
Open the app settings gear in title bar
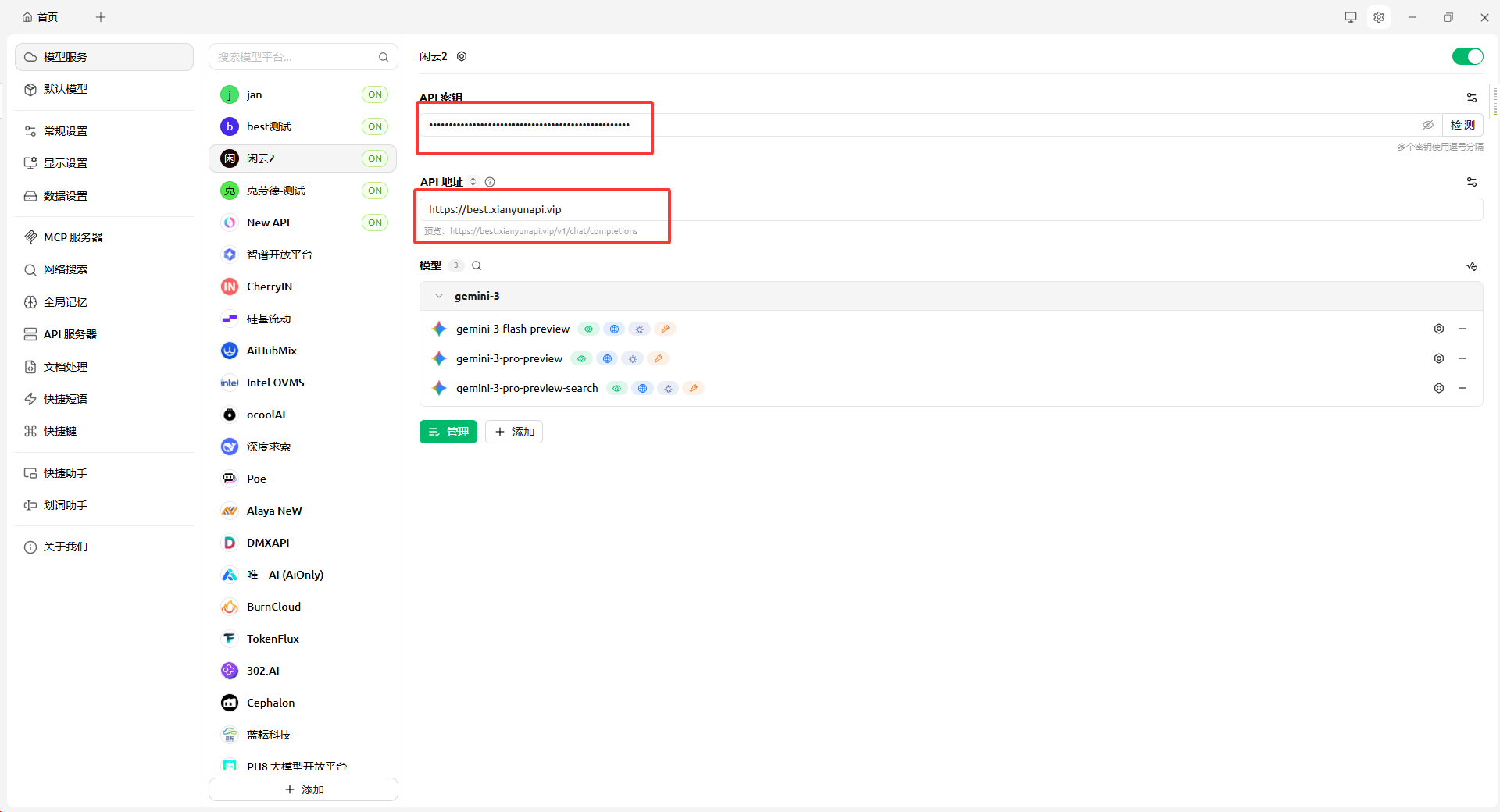[1379, 17]
